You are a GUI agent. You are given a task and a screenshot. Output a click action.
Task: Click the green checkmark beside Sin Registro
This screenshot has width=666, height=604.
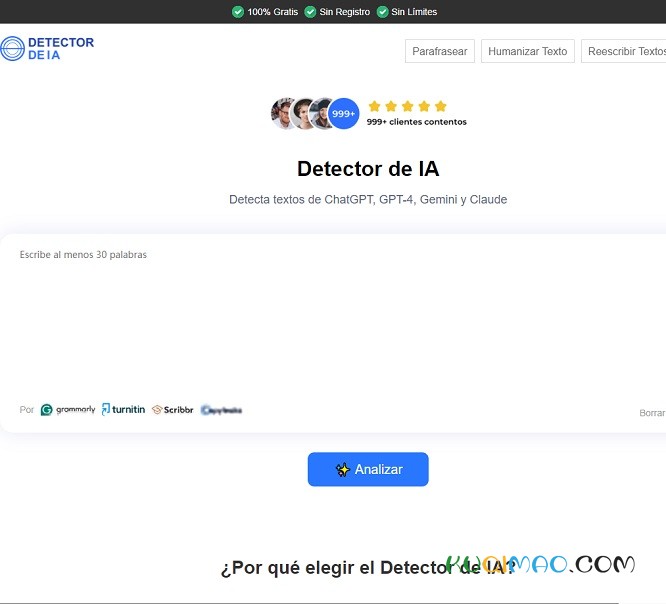(310, 12)
